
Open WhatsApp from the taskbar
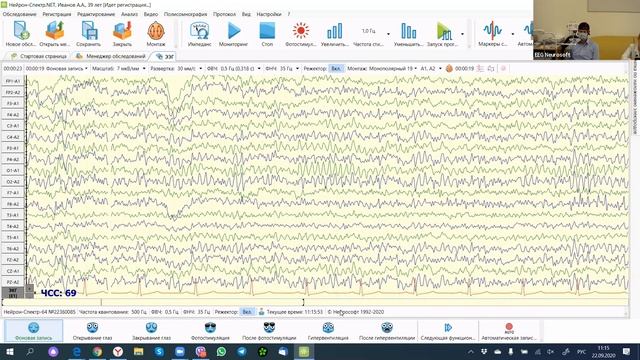pyautogui.click(x=221, y=352)
